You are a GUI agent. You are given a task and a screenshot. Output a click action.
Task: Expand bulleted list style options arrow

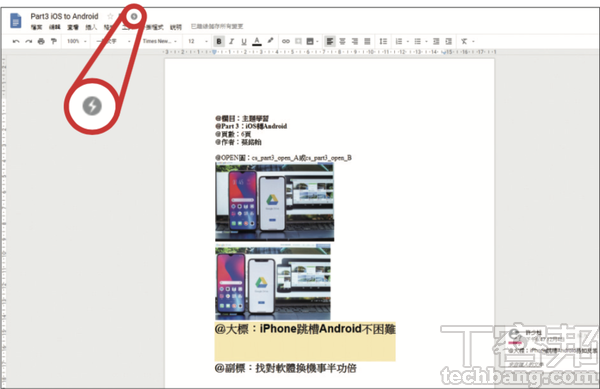click(426, 41)
